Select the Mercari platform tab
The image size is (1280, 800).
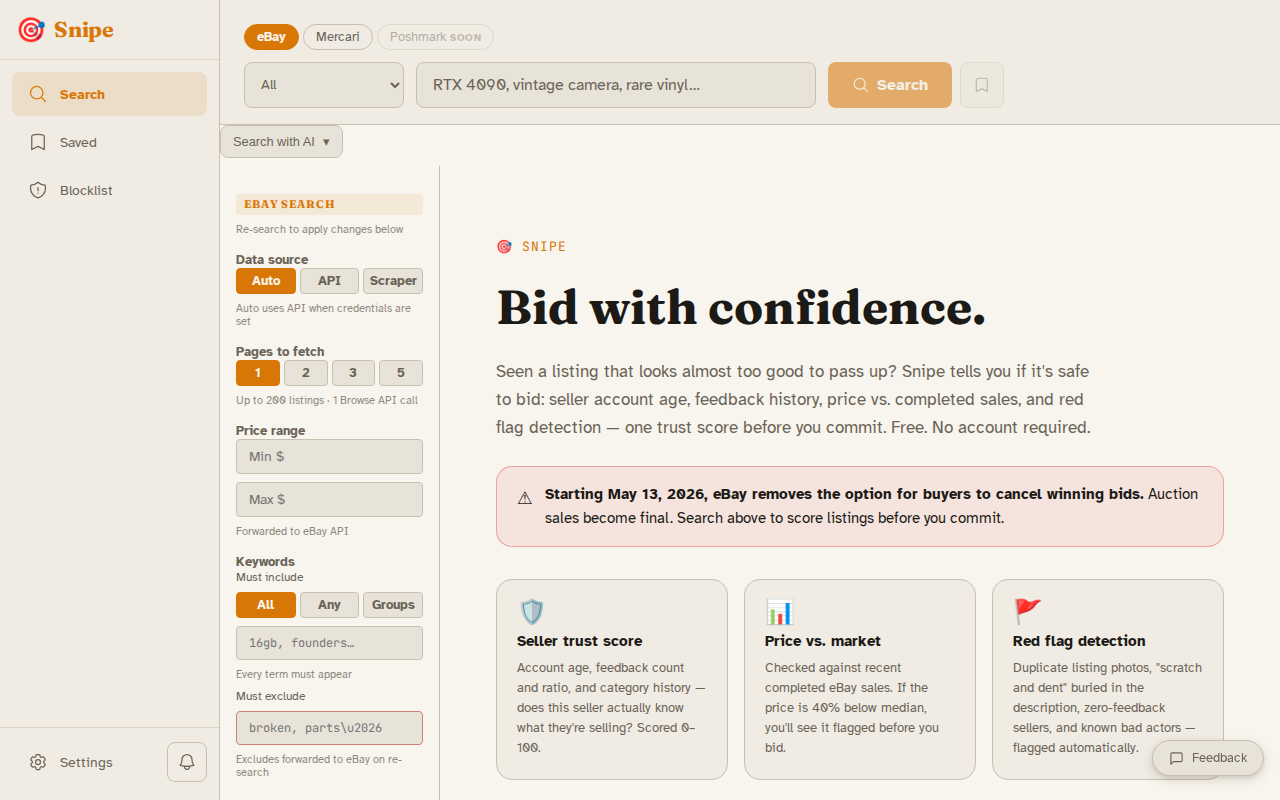click(338, 37)
